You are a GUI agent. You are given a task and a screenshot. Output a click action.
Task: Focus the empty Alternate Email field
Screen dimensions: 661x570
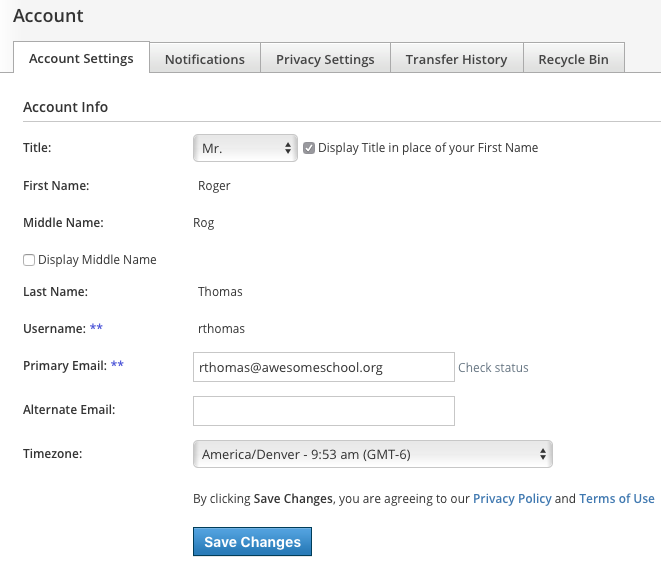(x=323, y=411)
